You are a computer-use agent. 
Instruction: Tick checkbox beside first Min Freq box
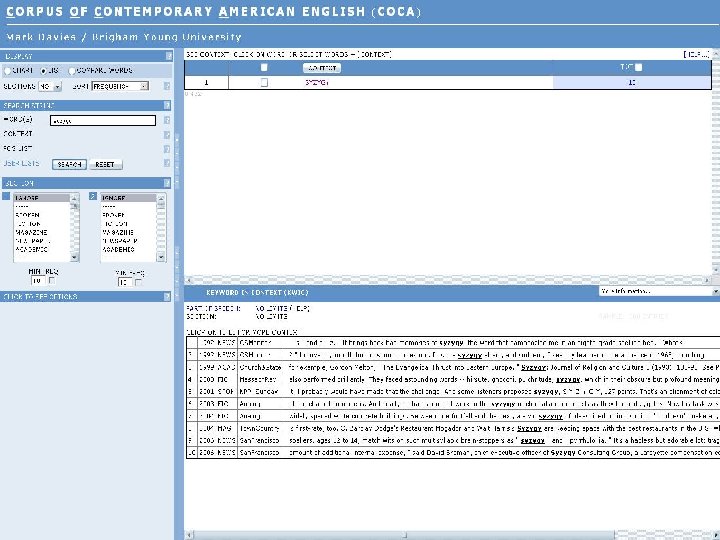click(x=52, y=280)
